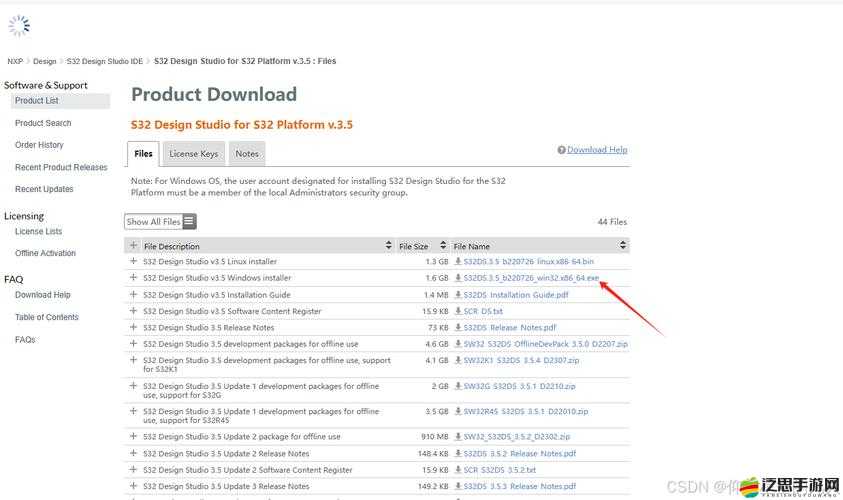Download S32DS_Installation_Guide.pdf link
The width and height of the screenshot is (843, 500).
coord(516,295)
